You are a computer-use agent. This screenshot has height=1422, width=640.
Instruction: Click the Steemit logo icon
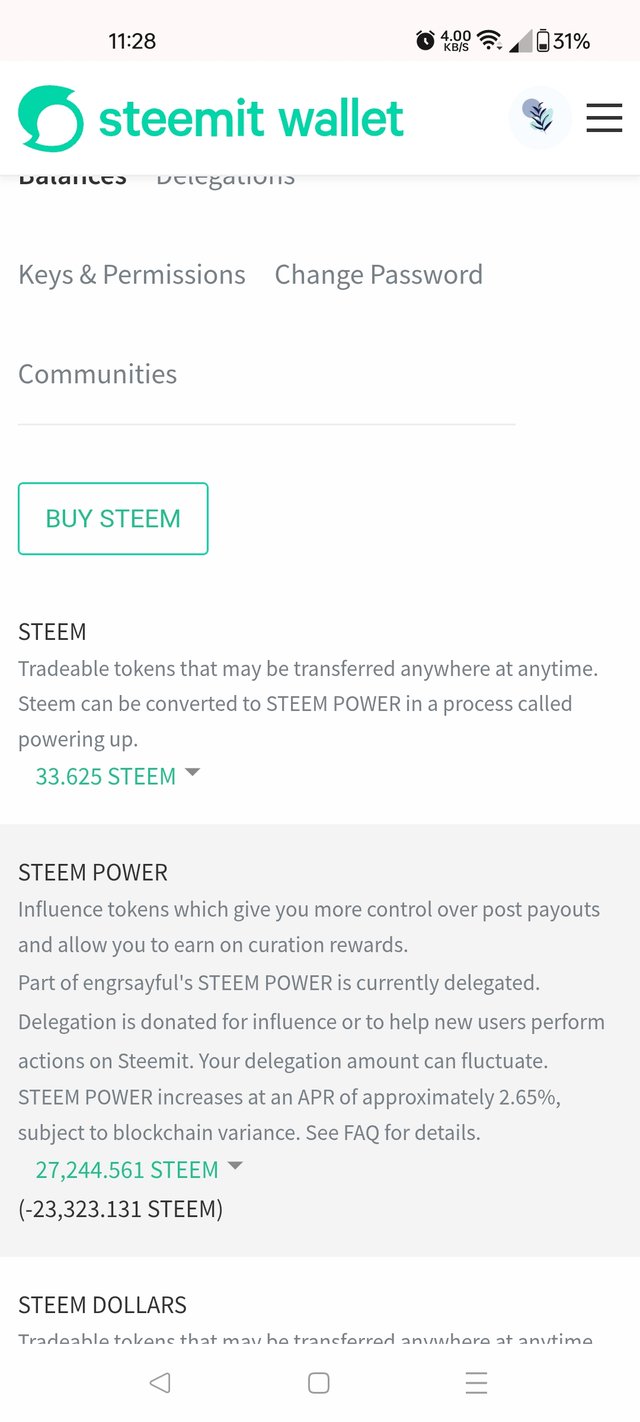click(51, 119)
